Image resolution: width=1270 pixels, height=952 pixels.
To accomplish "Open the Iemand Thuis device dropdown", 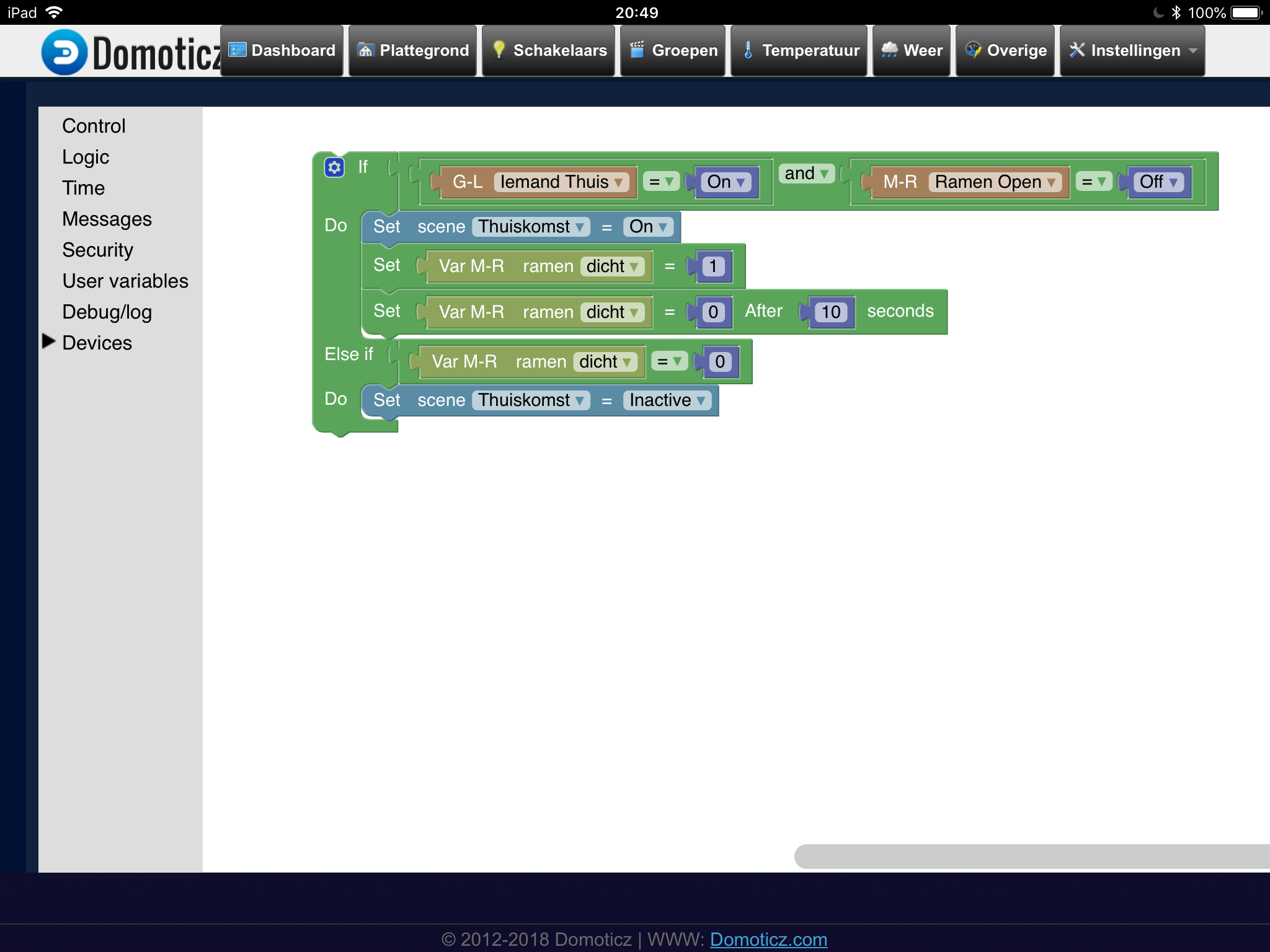I will (x=561, y=182).
